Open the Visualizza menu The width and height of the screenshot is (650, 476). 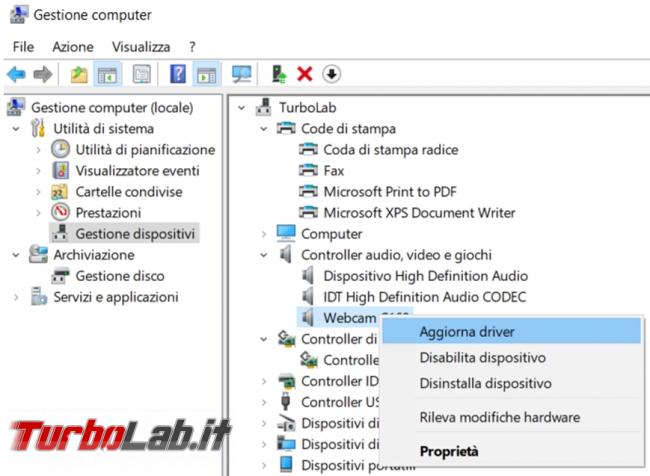pyautogui.click(x=141, y=47)
